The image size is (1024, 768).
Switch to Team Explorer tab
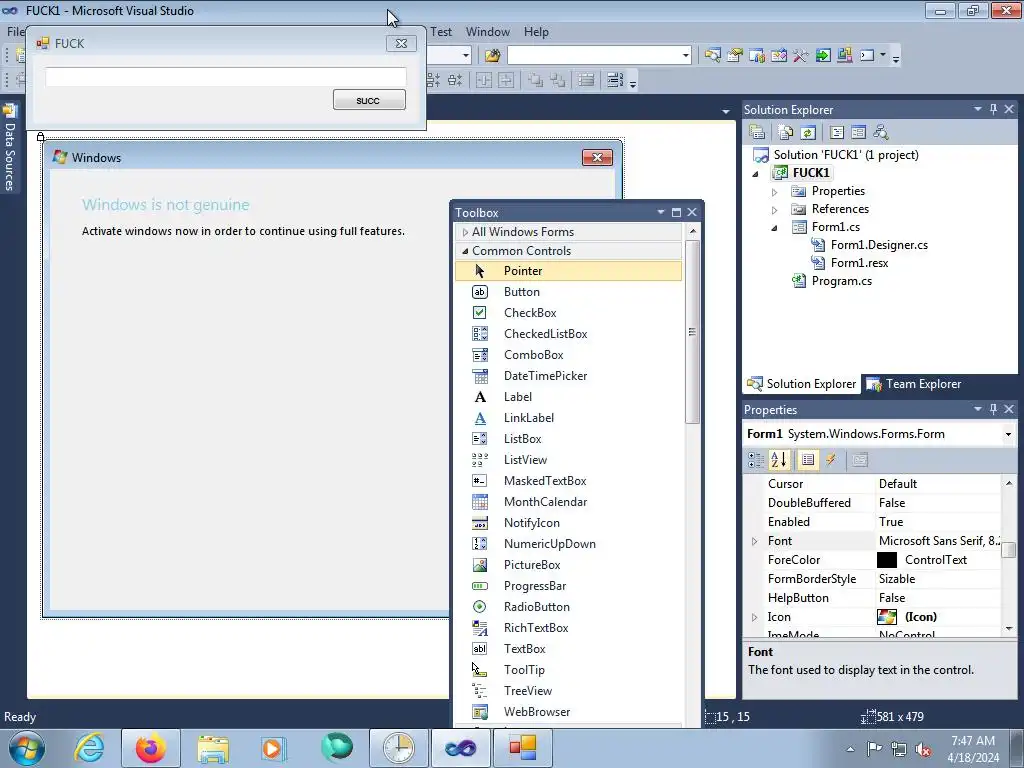(914, 384)
